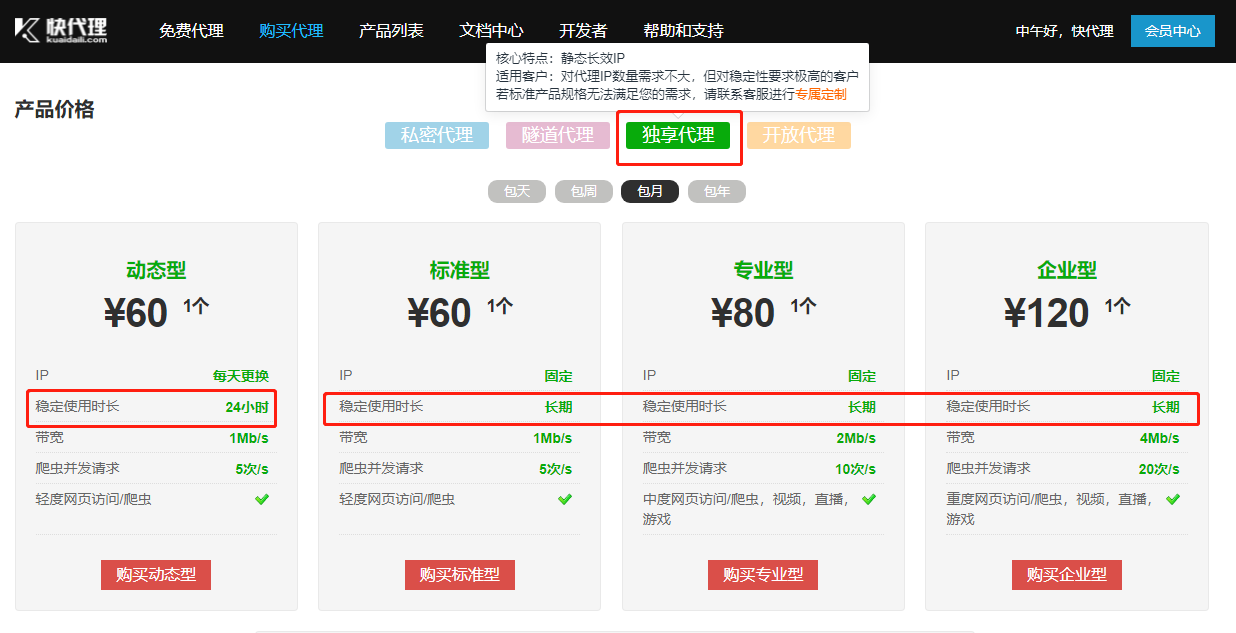This screenshot has width=1236, height=633.
Task: Choose the 包月 billing period
Action: tap(650, 191)
